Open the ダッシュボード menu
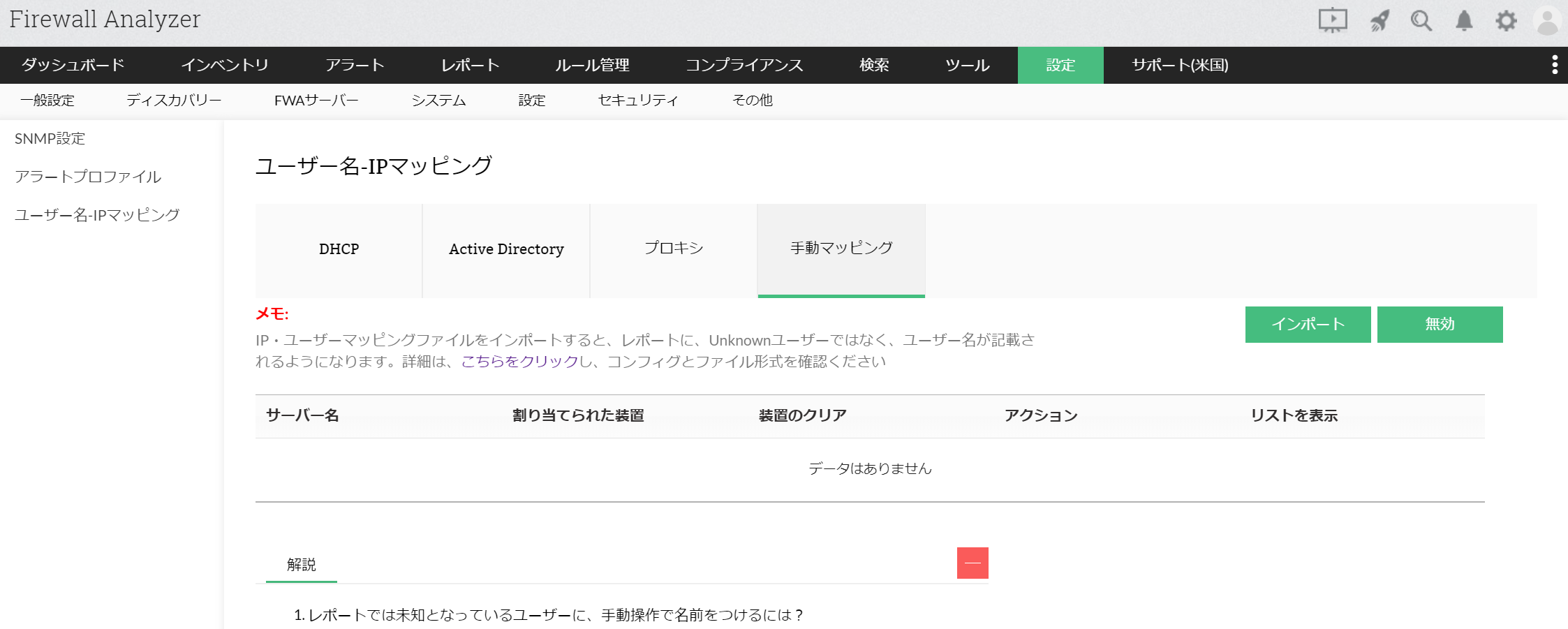This screenshot has height=629, width=1568. coord(73,65)
